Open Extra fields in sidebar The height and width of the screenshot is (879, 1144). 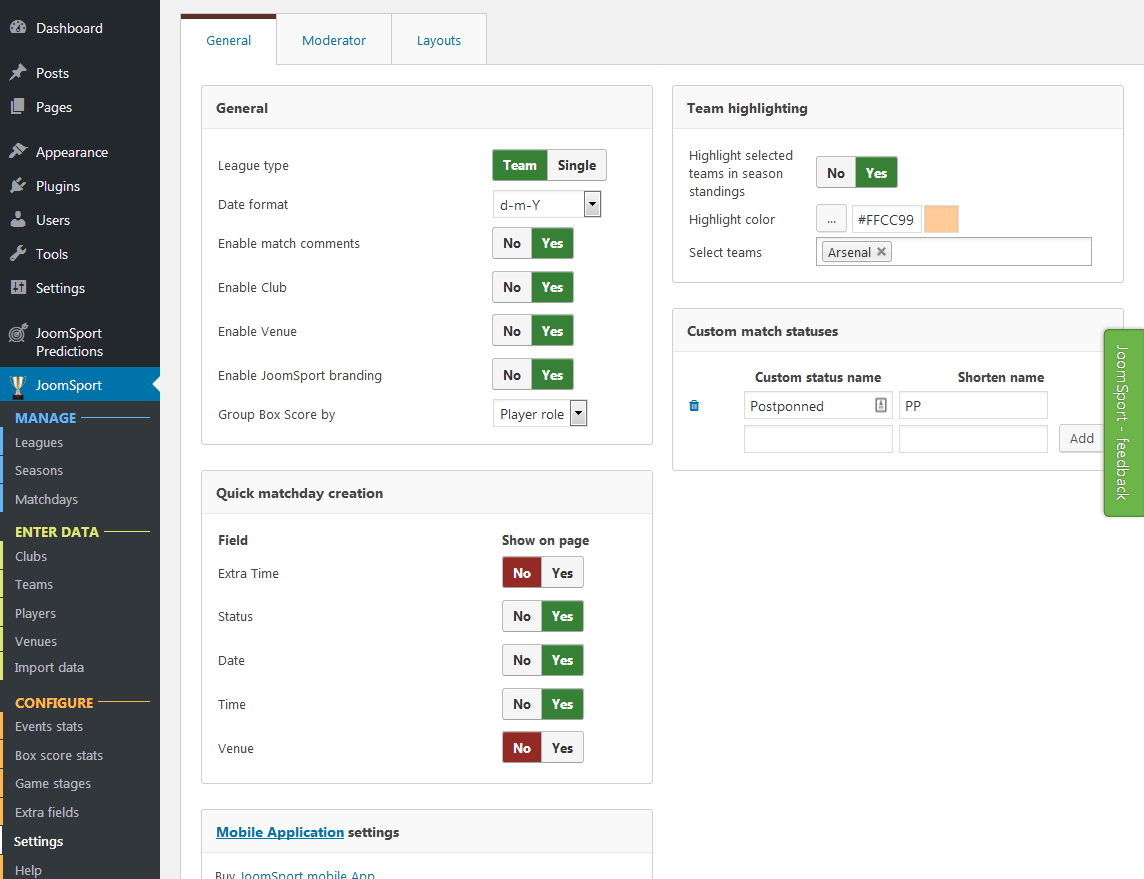point(47,812)
